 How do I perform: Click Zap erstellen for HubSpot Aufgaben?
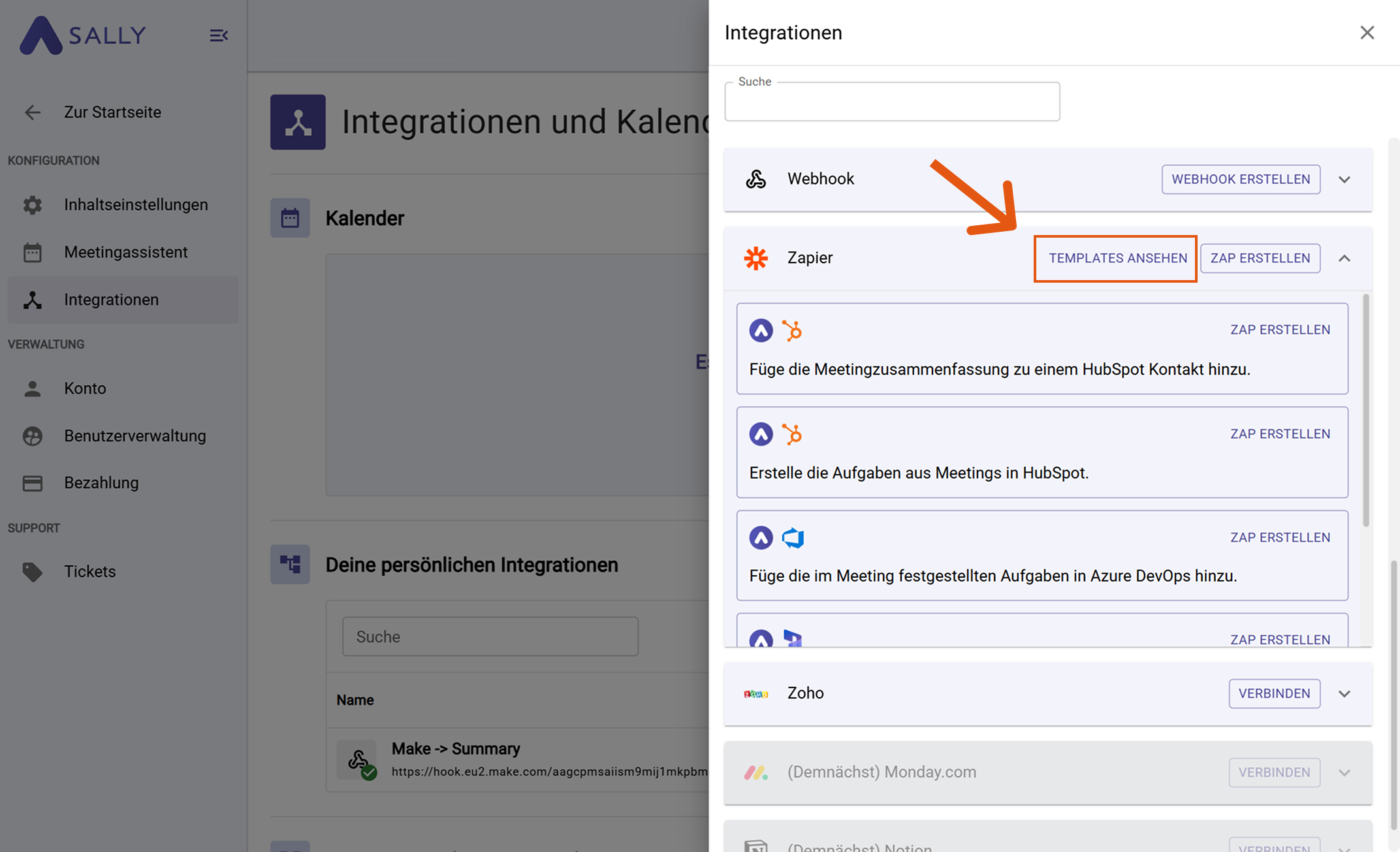[x=1280, y=434]
